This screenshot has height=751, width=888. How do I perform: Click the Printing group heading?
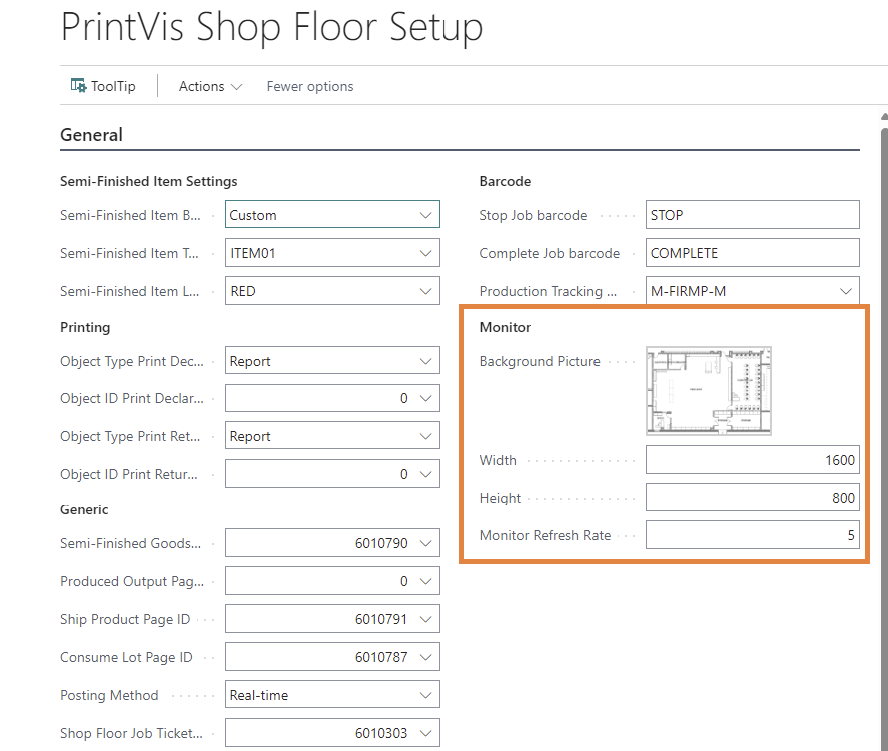click(85, 327)
